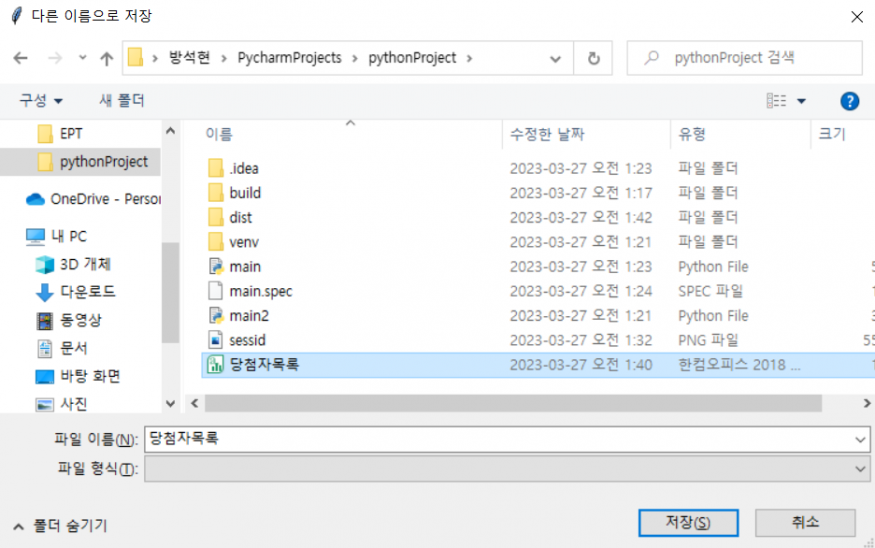875x548 pixels.
Task: Select the sessid PNG file icon
Action: click(x=216, y=340)
